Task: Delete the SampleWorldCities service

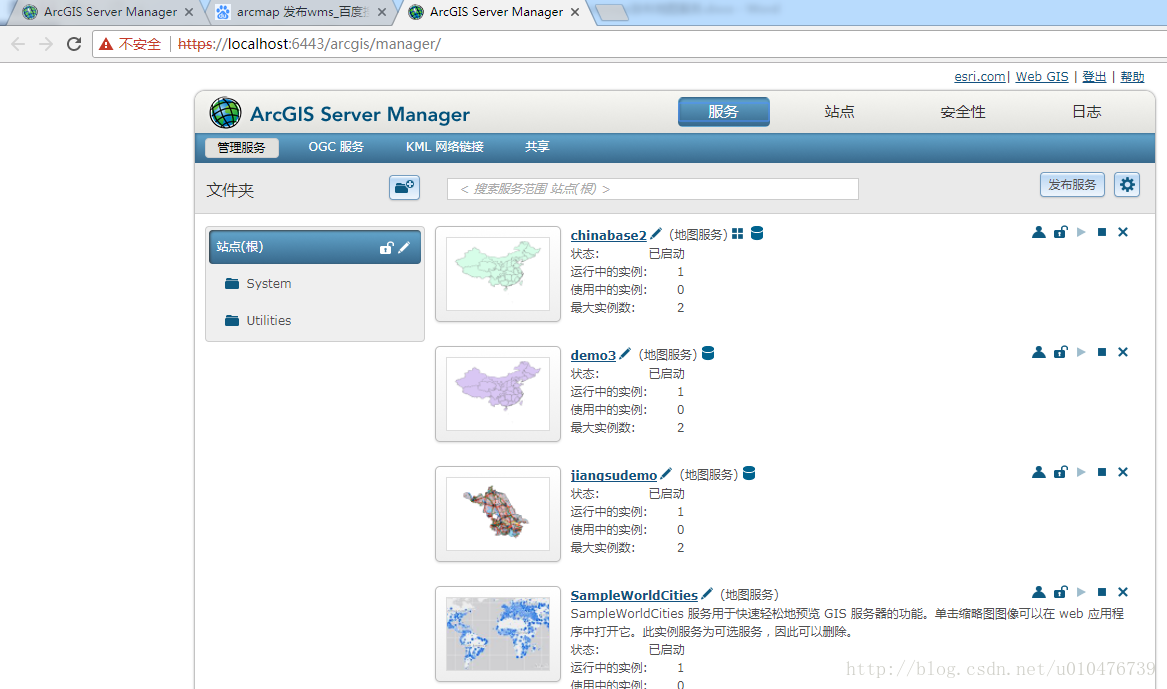Action: pos(1123,592)
